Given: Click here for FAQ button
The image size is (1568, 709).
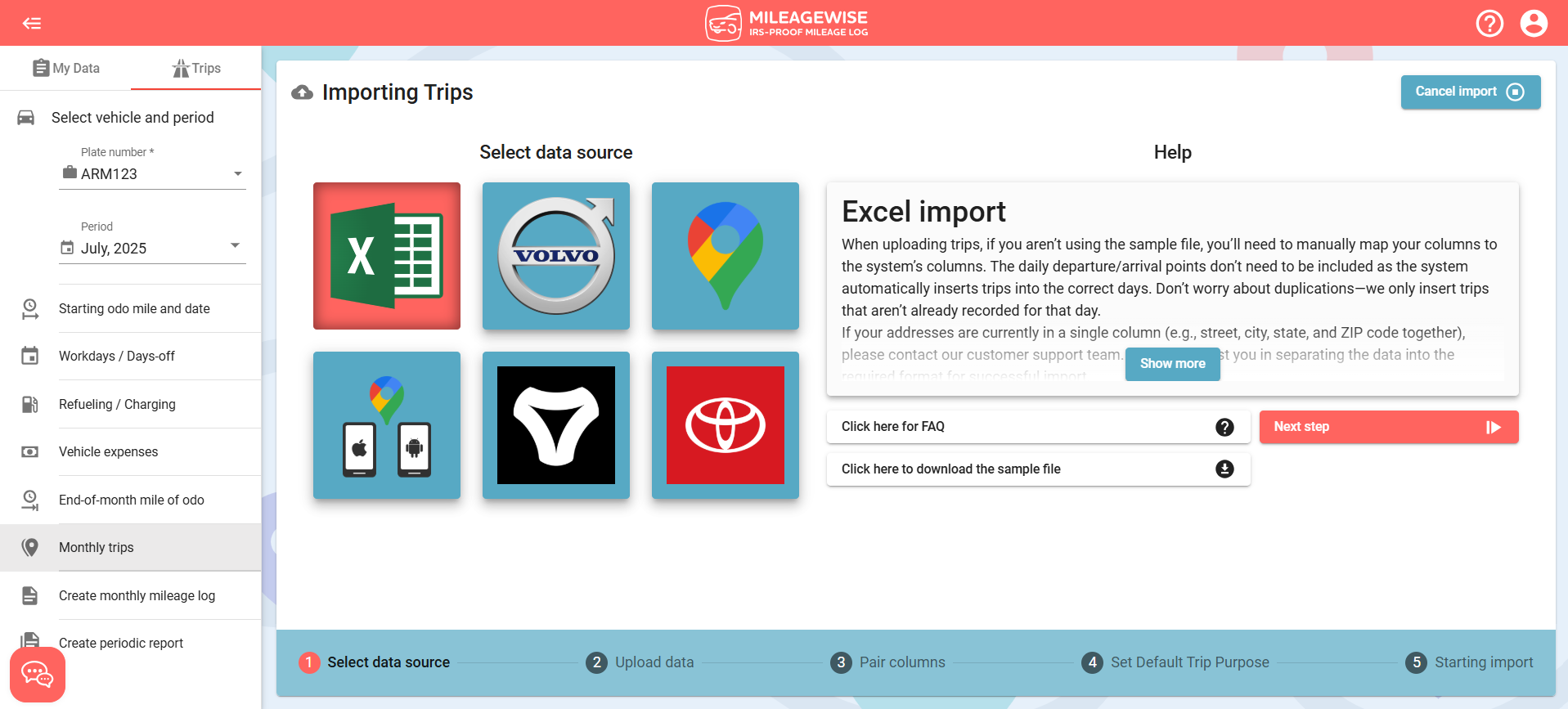Looking at the screenshot, I should point(1039,427).
